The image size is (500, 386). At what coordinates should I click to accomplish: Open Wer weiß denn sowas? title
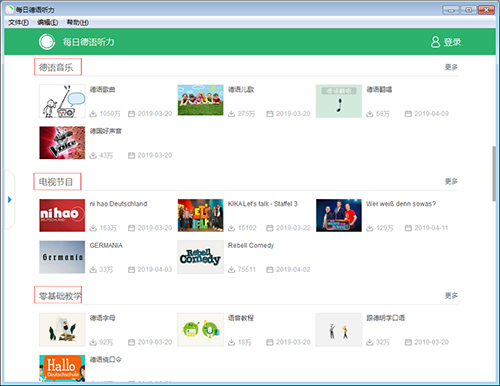401,204
